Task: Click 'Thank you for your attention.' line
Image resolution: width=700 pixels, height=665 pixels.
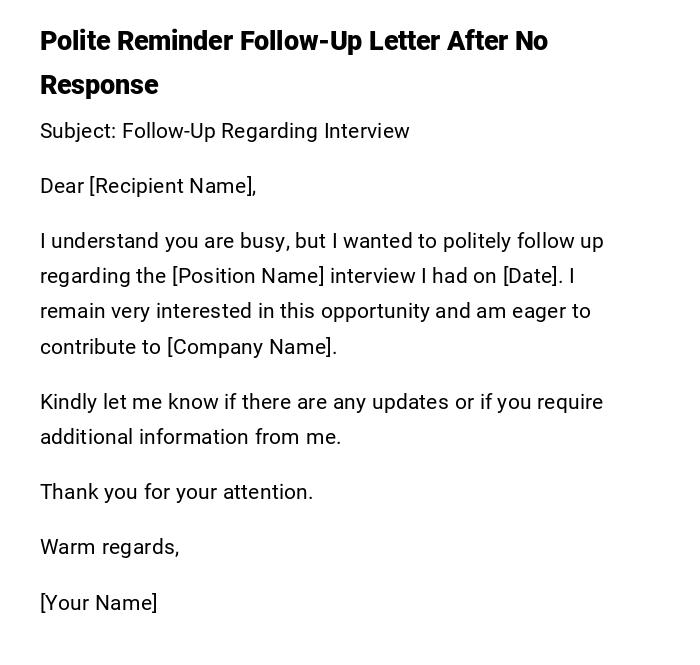Action: click(176, 492)
